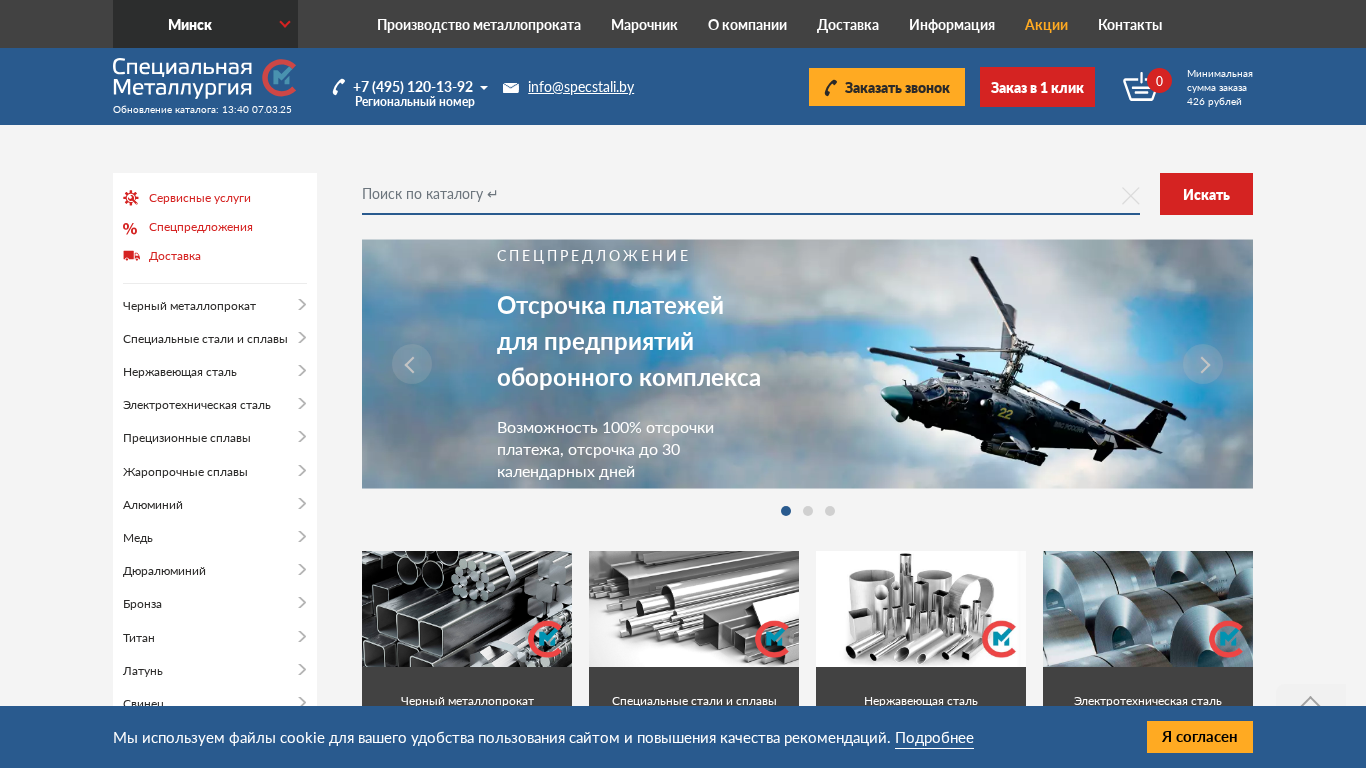Open Титан sidebar category
1366x768 pixels.
(139, 638)
